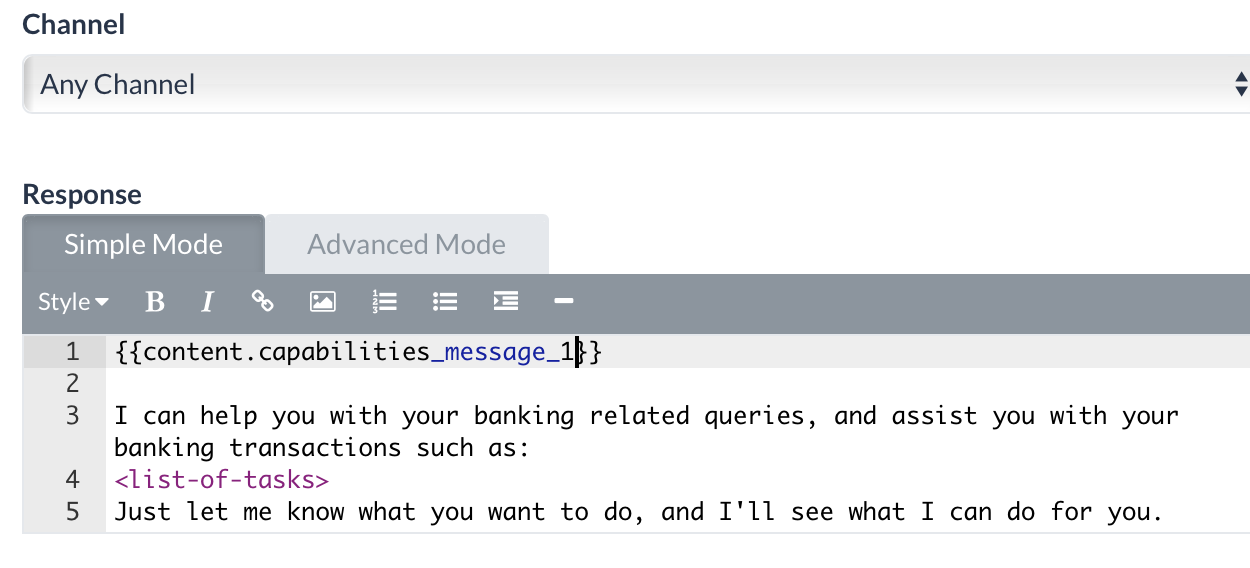Apply bold formatting in the editor toolbar
The image size is (1250, 568).
[154, 301]
